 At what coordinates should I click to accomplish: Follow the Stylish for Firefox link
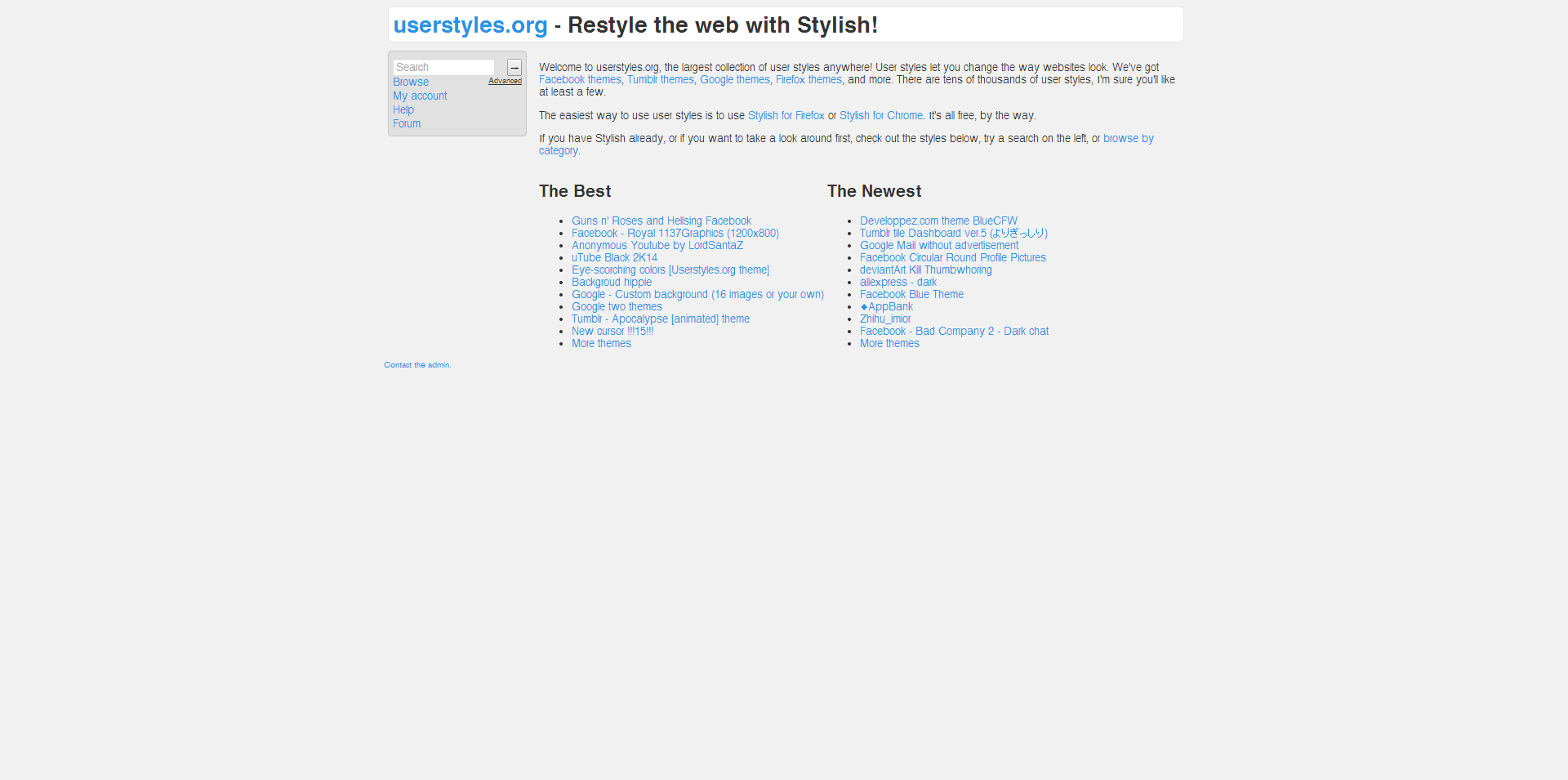[x=786, y=115]
